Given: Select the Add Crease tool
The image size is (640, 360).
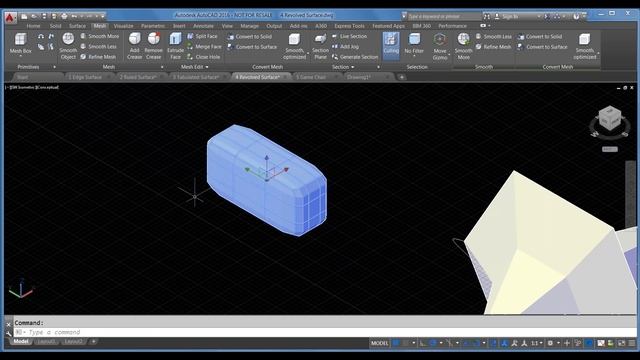Looking at the screenshot, I should [134, 46].
